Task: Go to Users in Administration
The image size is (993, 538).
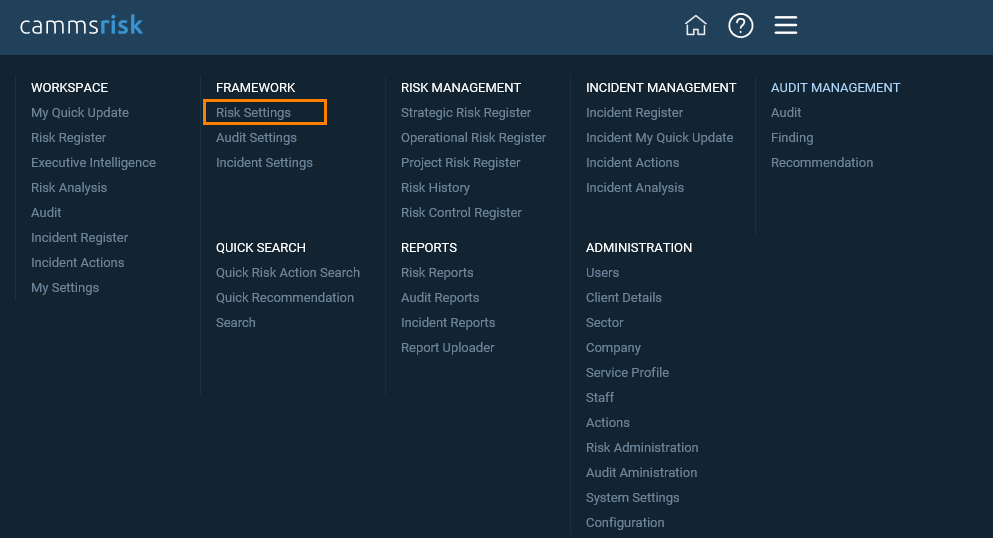Action: coord(602,273)
